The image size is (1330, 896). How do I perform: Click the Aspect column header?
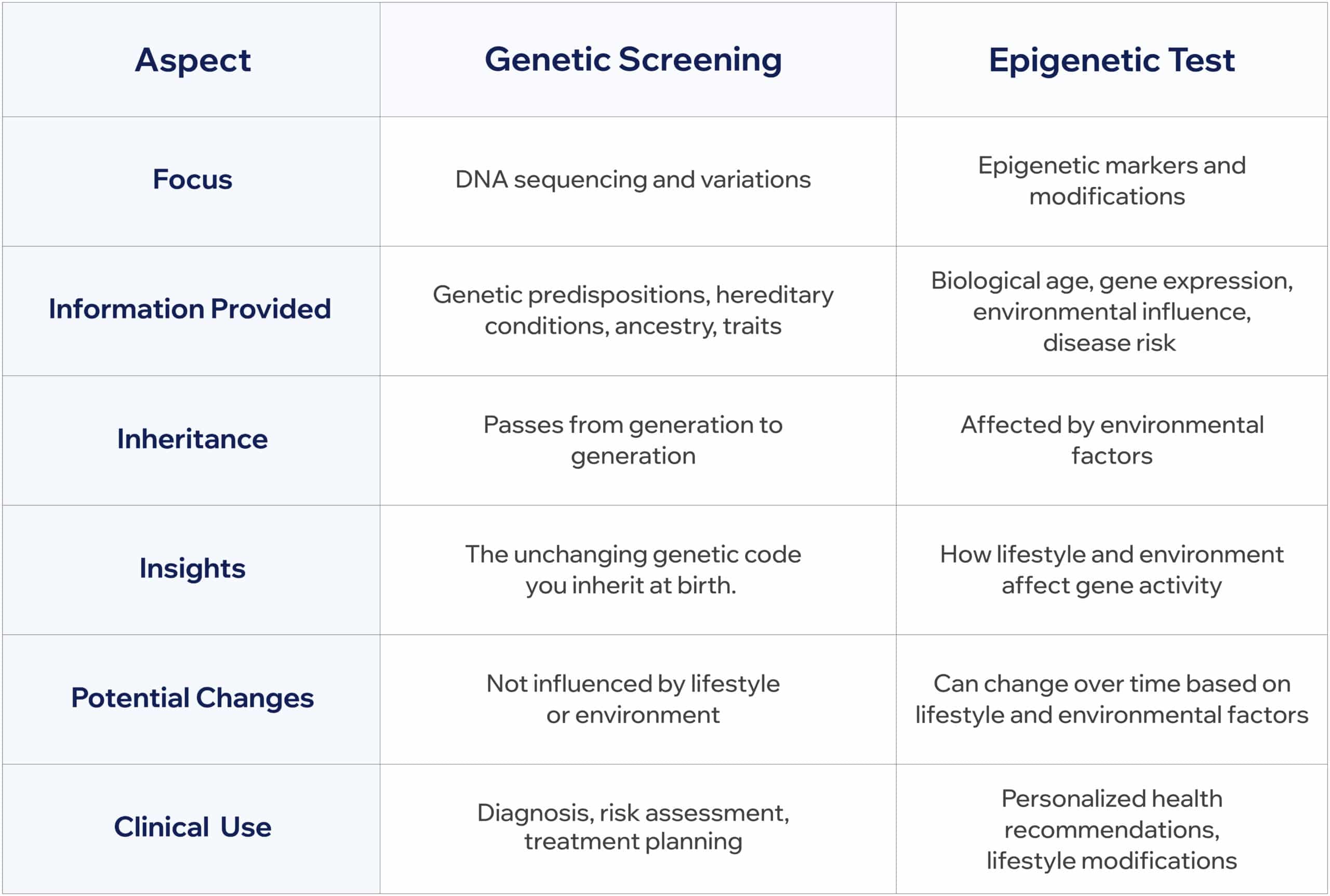coord(193,61)
